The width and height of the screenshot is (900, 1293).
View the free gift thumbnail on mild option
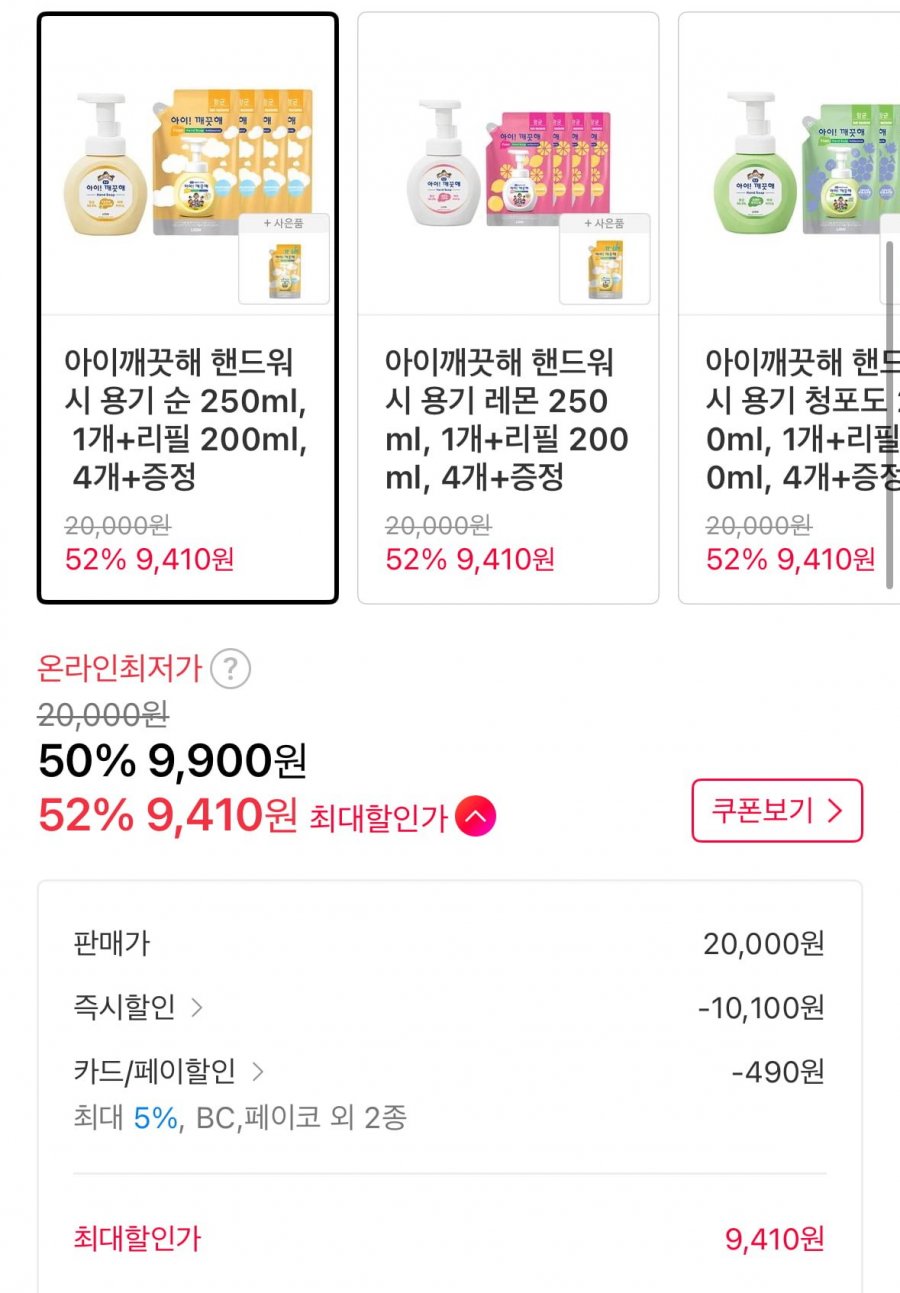284,267
